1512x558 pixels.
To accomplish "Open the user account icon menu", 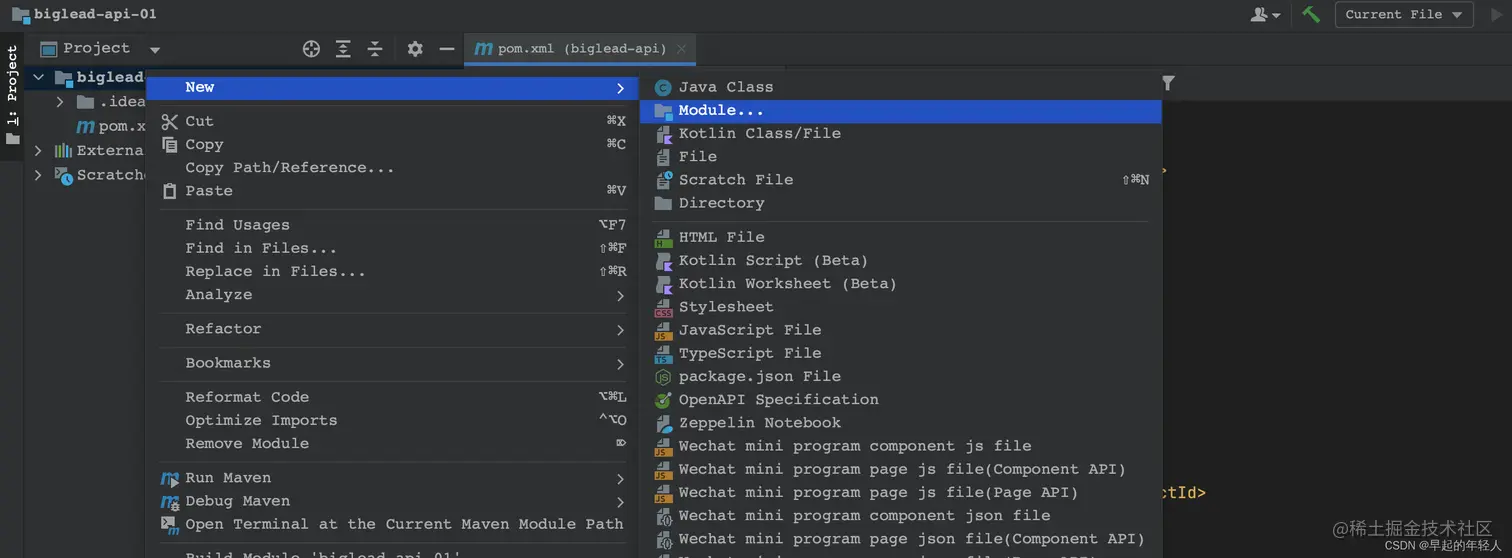I will (x=1265, y=14).
